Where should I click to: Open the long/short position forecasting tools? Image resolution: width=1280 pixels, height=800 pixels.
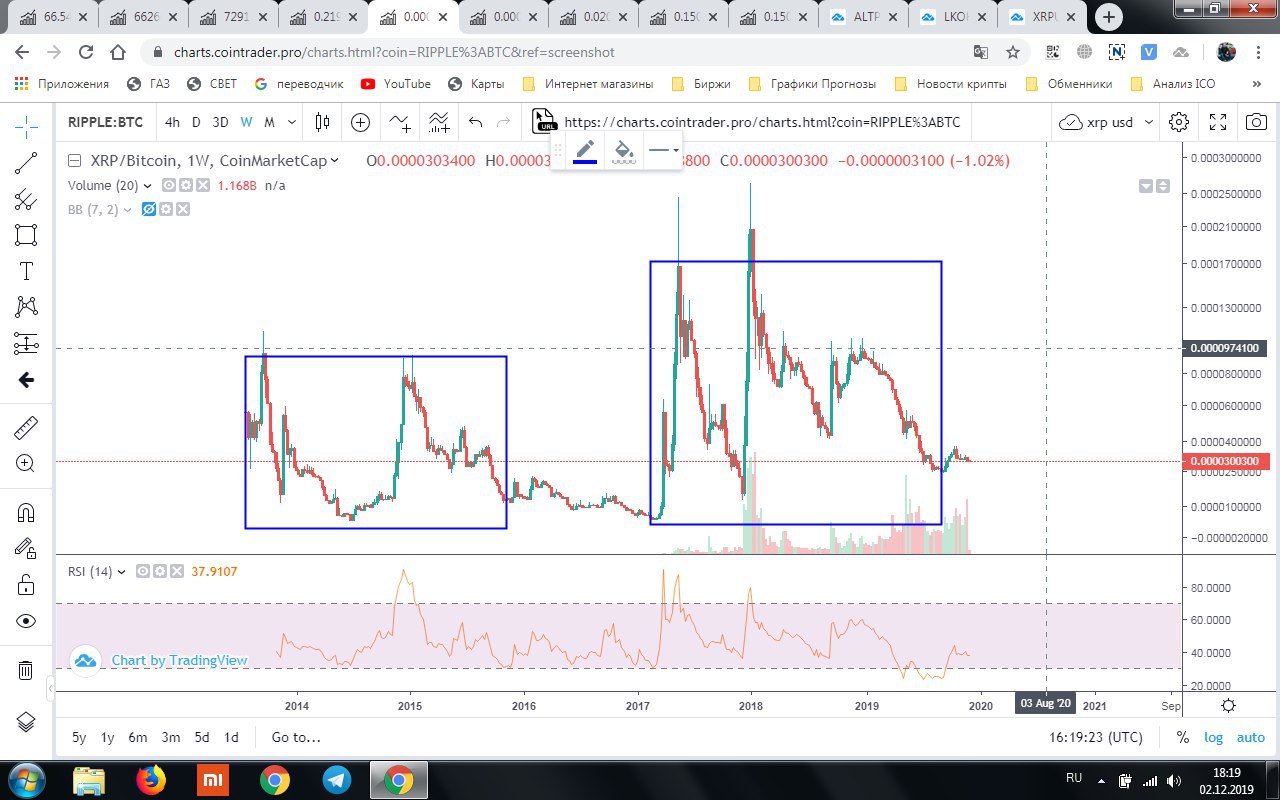pos(26,343)
